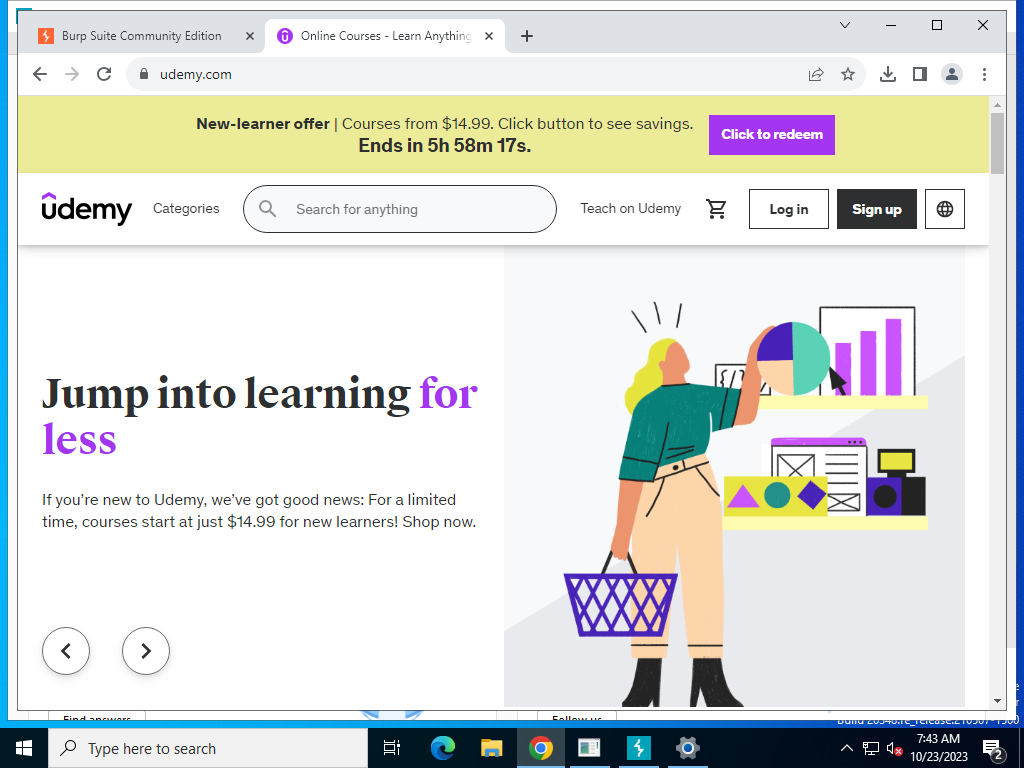Open the network tray icon
Screen dimensions: 1024x768
point(871,748)
